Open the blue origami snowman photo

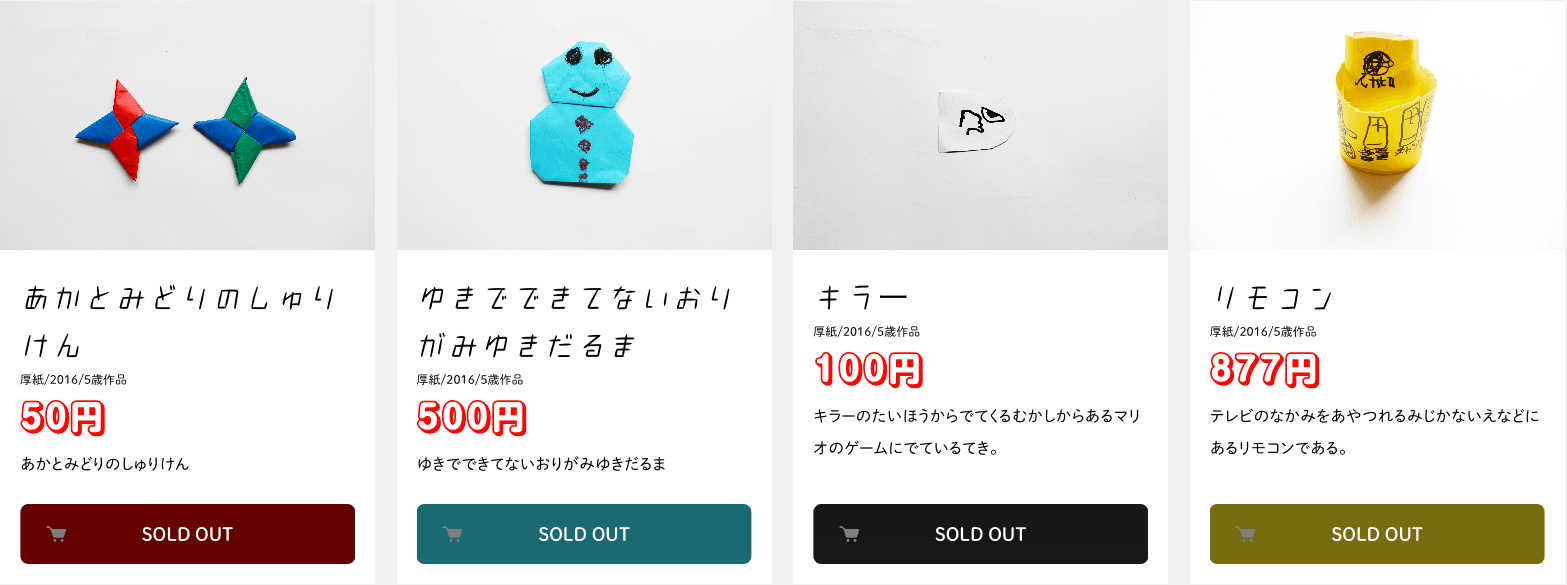[x=584, y=125]
